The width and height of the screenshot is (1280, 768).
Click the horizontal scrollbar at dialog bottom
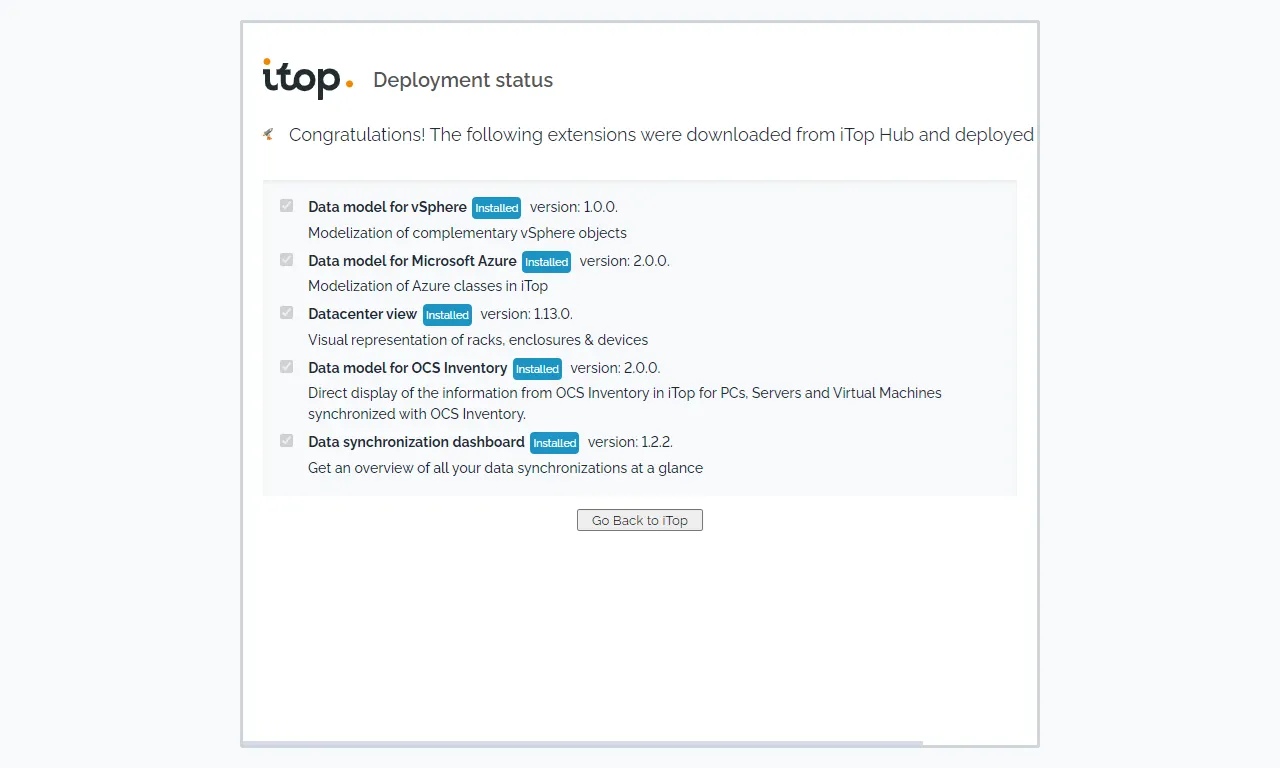click(582, 743)
